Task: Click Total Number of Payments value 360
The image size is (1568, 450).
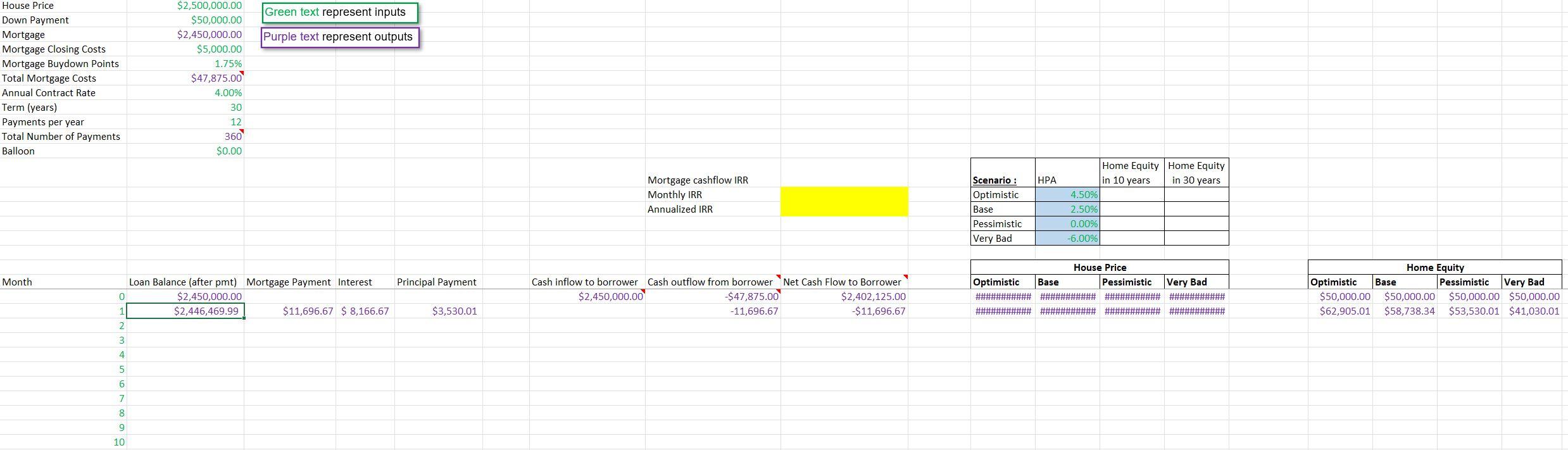Action: click(232, 137)
